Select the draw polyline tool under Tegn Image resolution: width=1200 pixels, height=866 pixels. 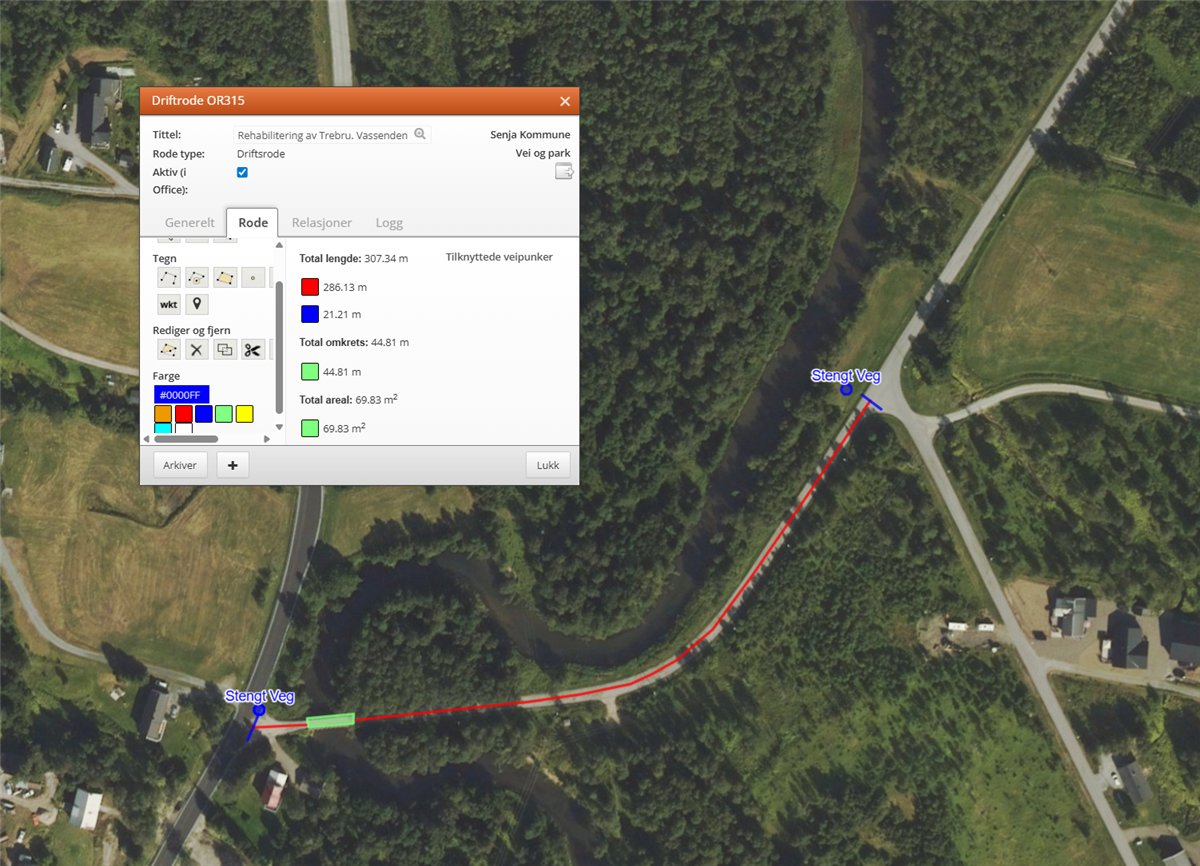(168, 277)
